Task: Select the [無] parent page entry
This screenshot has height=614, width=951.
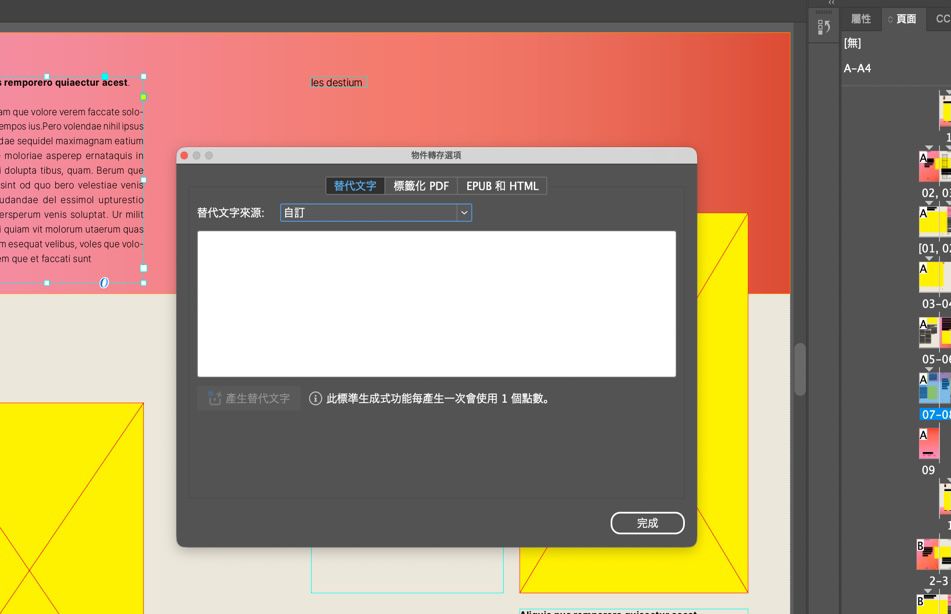Action: coord(852,43)
